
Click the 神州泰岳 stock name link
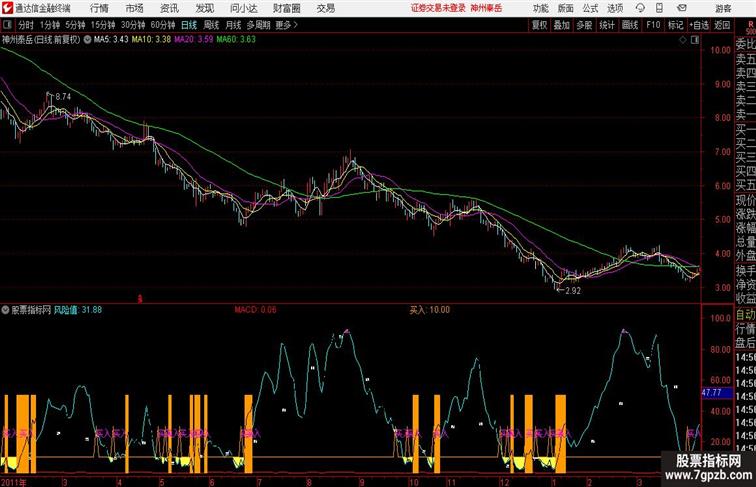click(486, 8)
